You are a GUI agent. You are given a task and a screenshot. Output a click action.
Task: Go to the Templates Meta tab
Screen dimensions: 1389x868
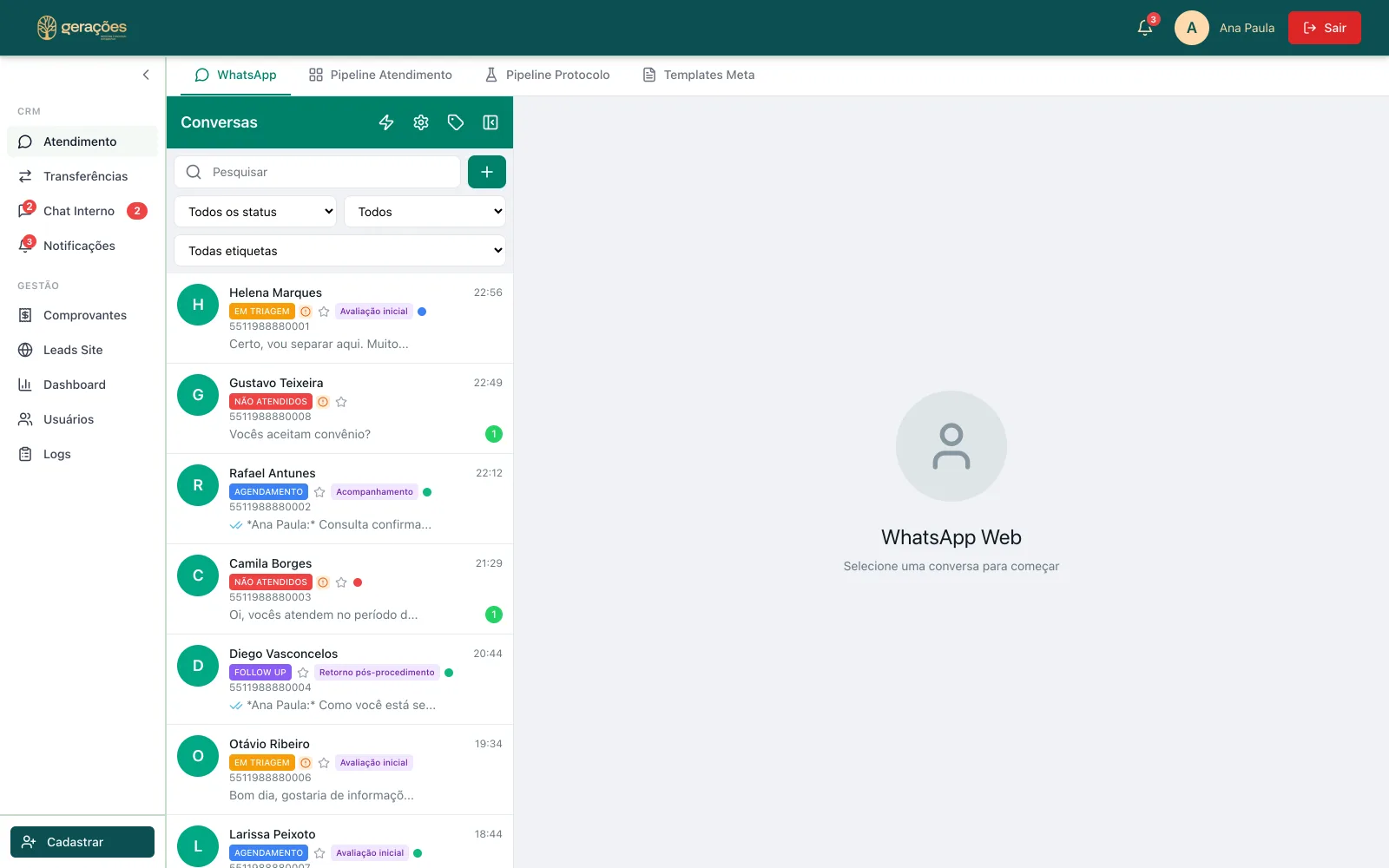[698, 75]
